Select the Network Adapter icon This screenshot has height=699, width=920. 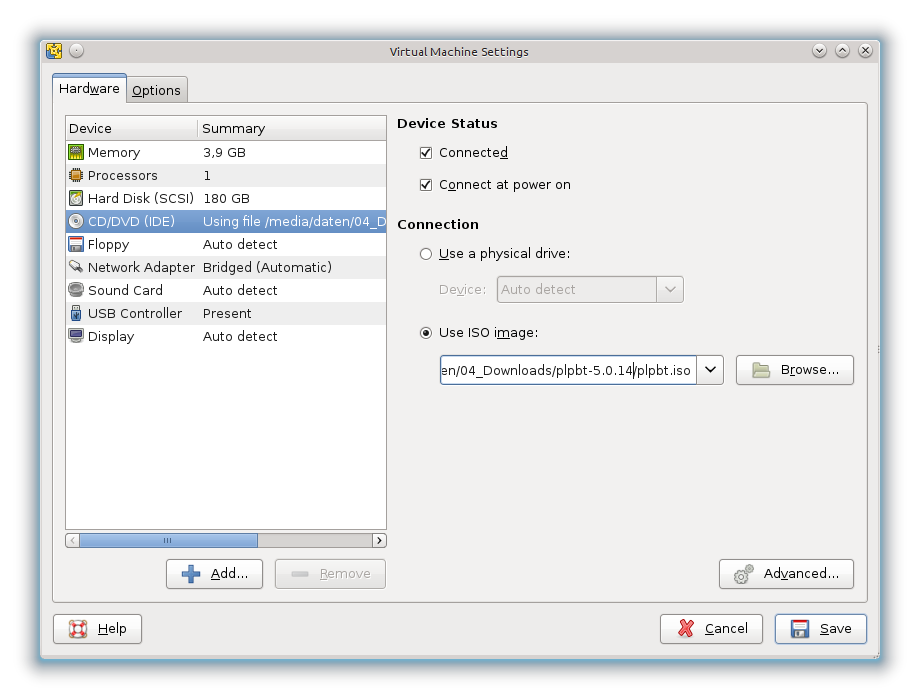[76, 267]
